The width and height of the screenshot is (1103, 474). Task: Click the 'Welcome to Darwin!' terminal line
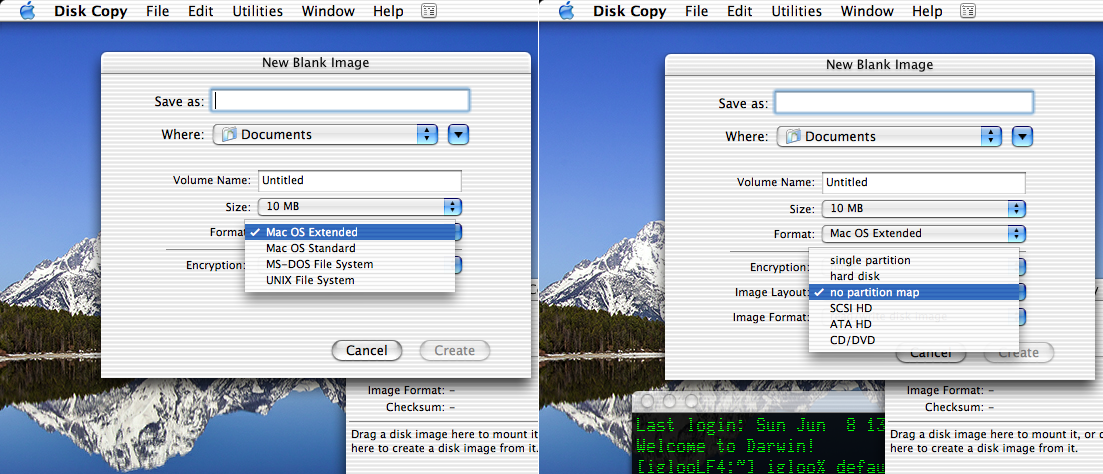coord(725,446)
